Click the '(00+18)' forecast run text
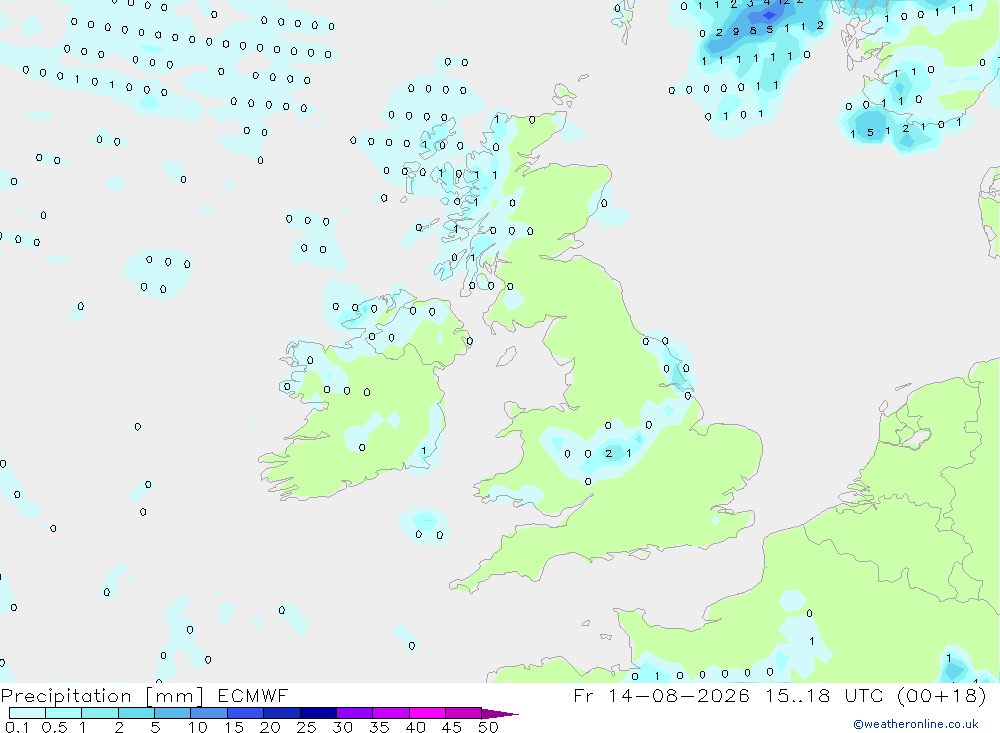 click(941, 695)
